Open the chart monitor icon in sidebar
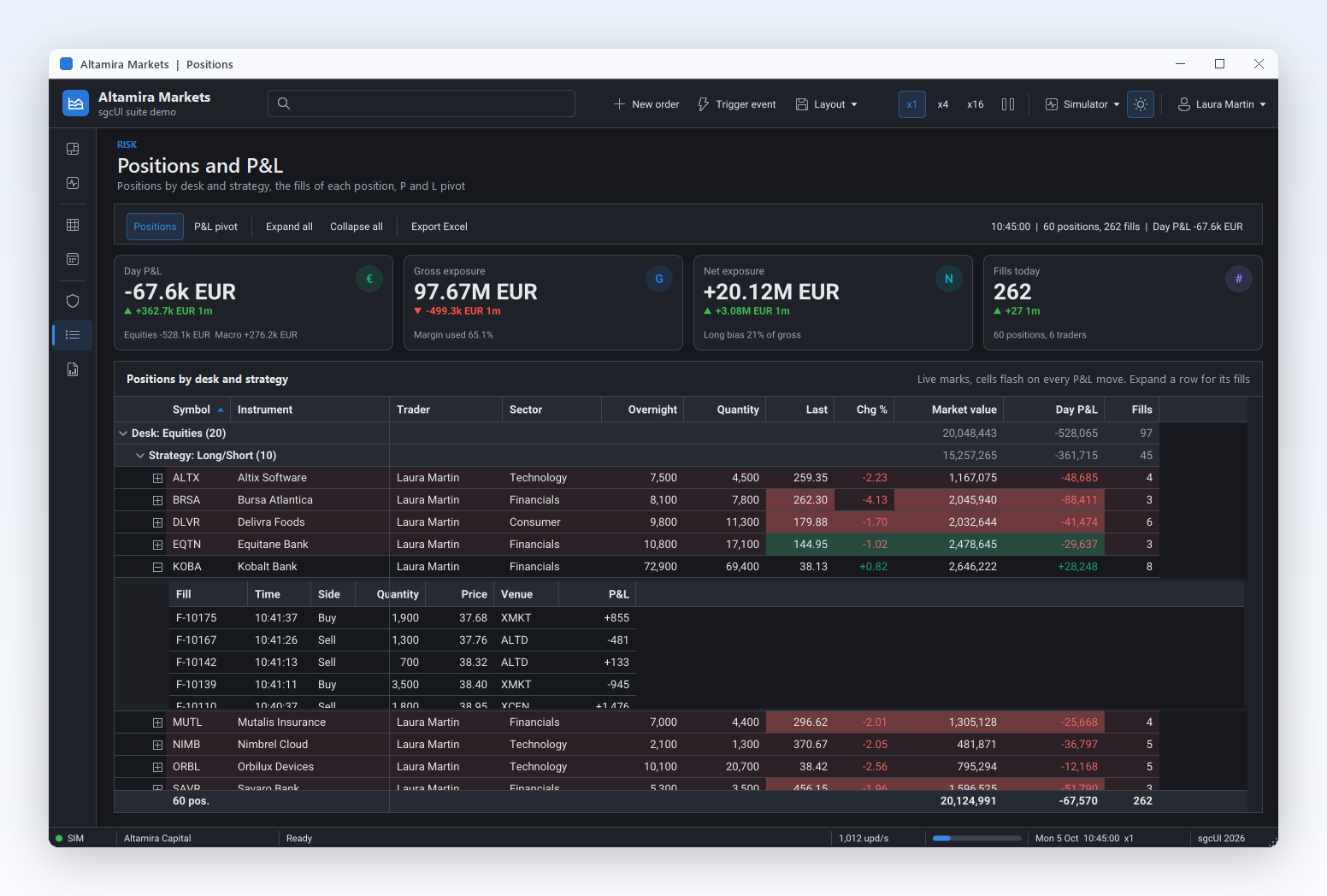 pyautogui.click(x=73, y=183)
